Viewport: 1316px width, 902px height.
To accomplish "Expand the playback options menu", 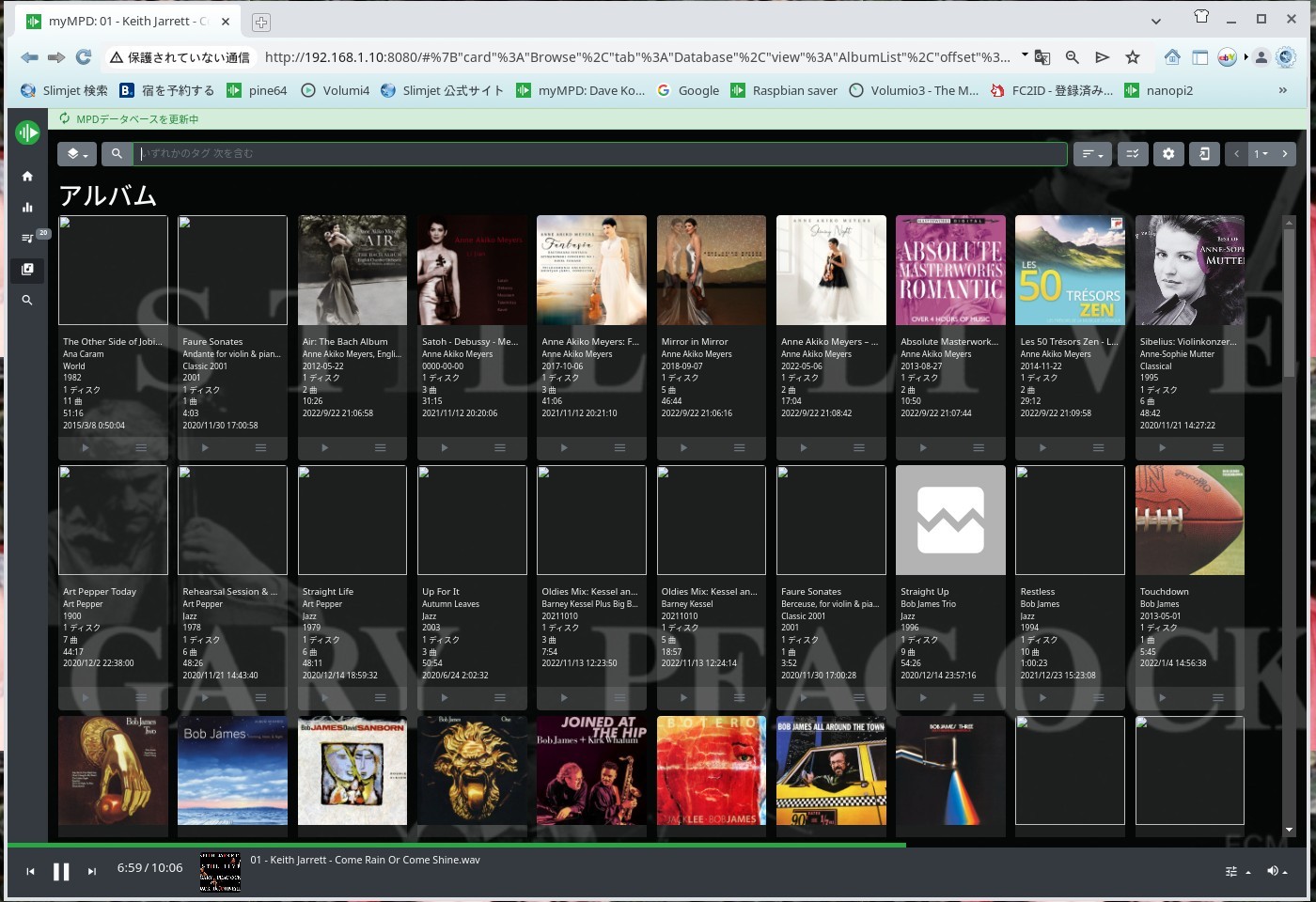I will click(x=1237, y=872).
